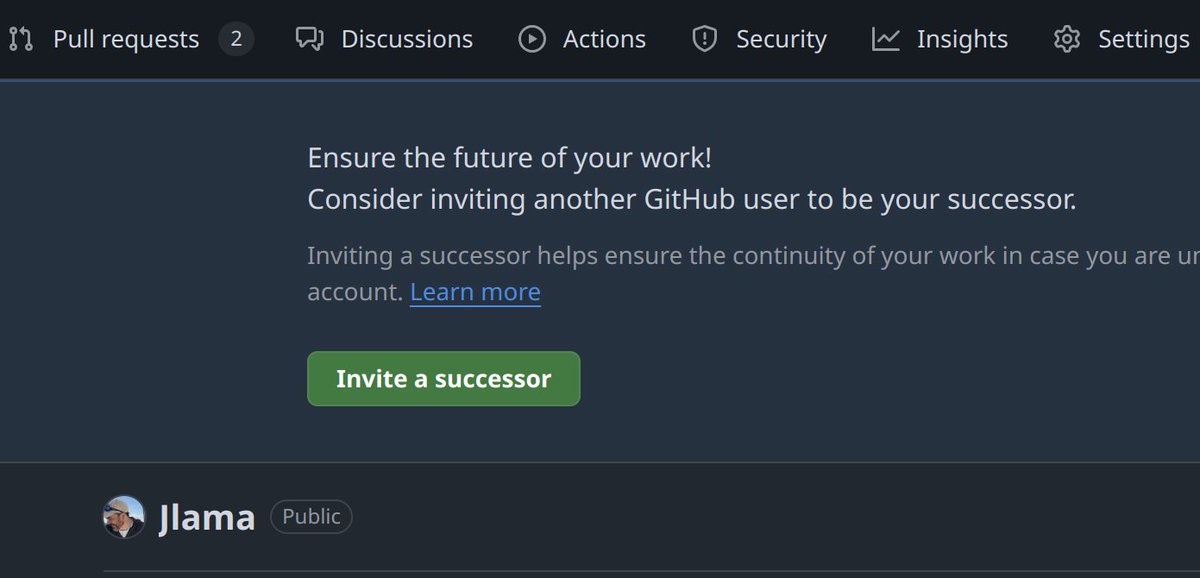Image resolution: width=1200 pixels, height=578 pixels.
Task: Switch to the Discussions tab
Action: (x=385, y=39)
